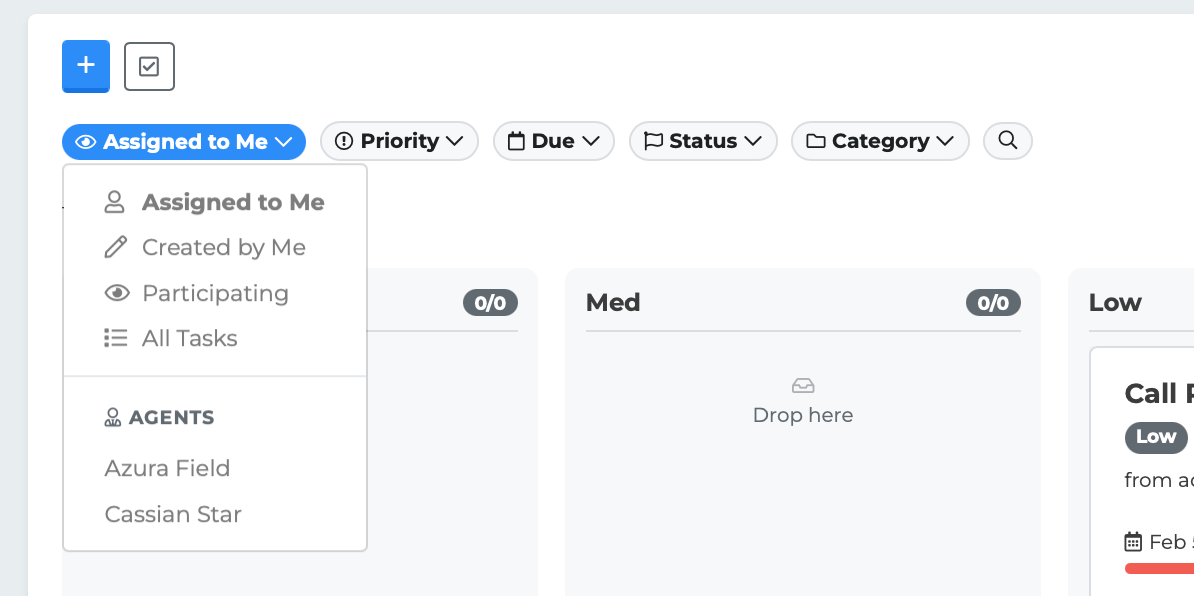Open the Due date filter dropdown
Screen dimensions: 1194x596
point(553,141)
